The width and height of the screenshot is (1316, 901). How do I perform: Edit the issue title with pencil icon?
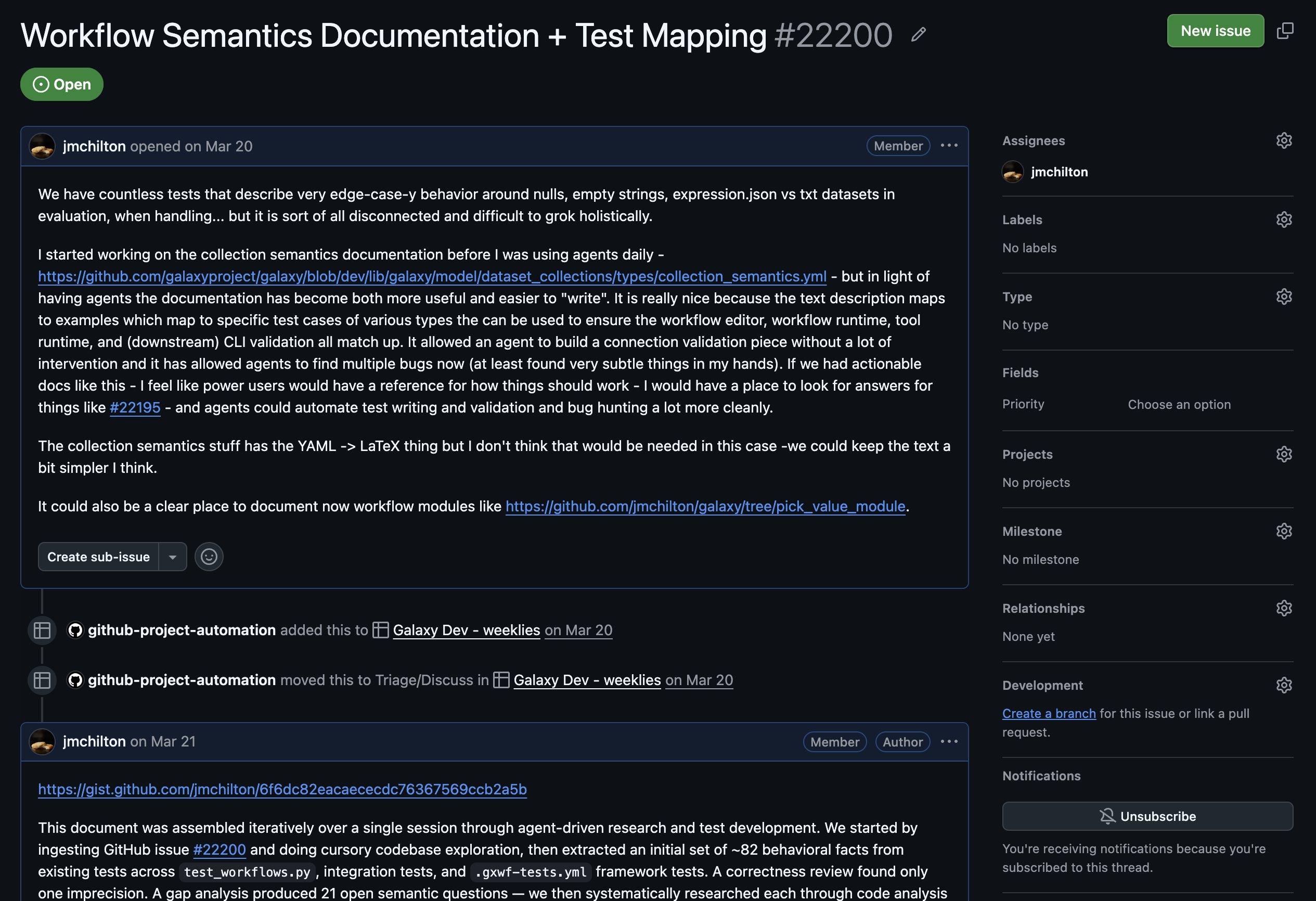pos(919,35)
